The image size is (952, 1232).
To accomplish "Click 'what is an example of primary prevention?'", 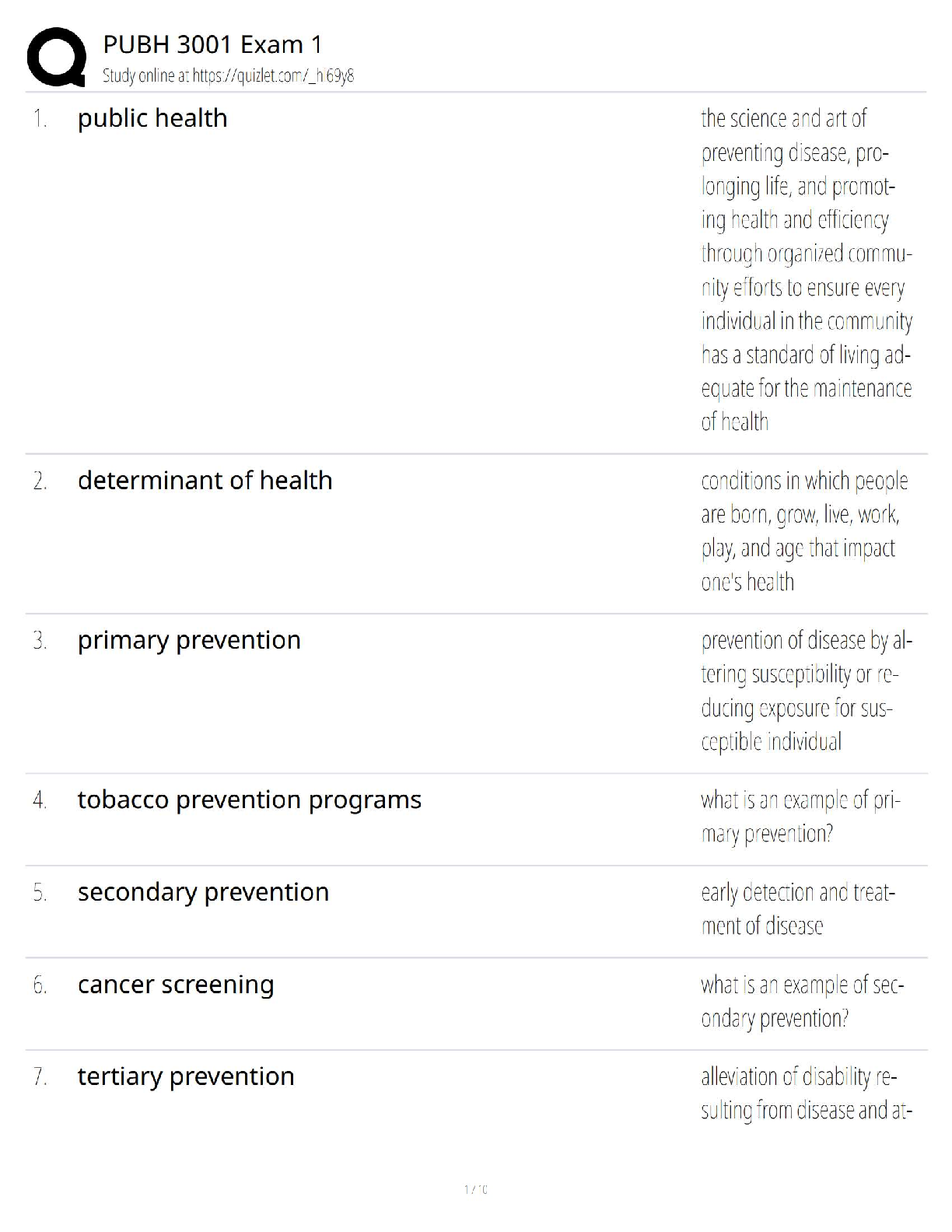I will click(x=800, y=817).
